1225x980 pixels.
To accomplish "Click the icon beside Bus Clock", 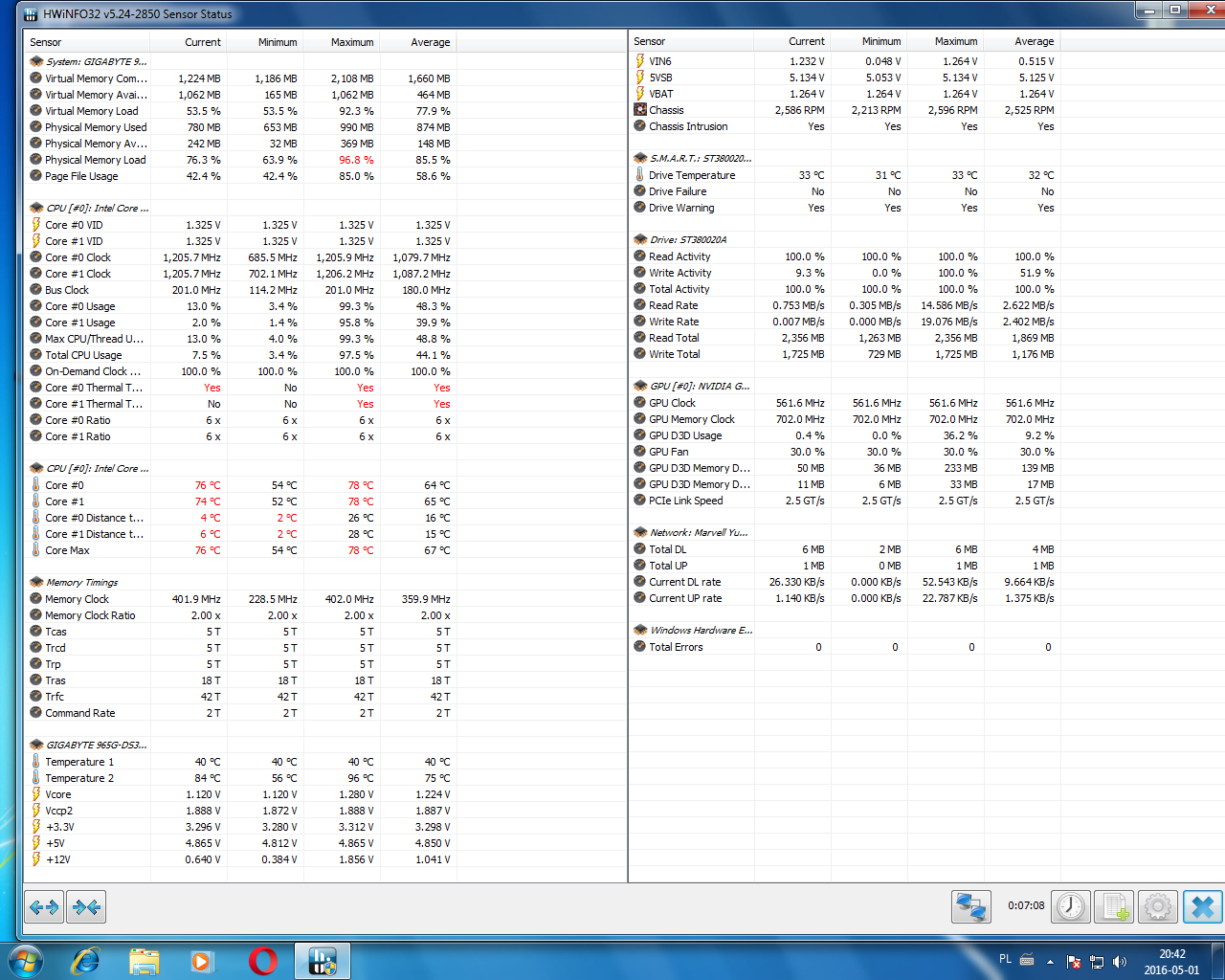I will 35,290.
